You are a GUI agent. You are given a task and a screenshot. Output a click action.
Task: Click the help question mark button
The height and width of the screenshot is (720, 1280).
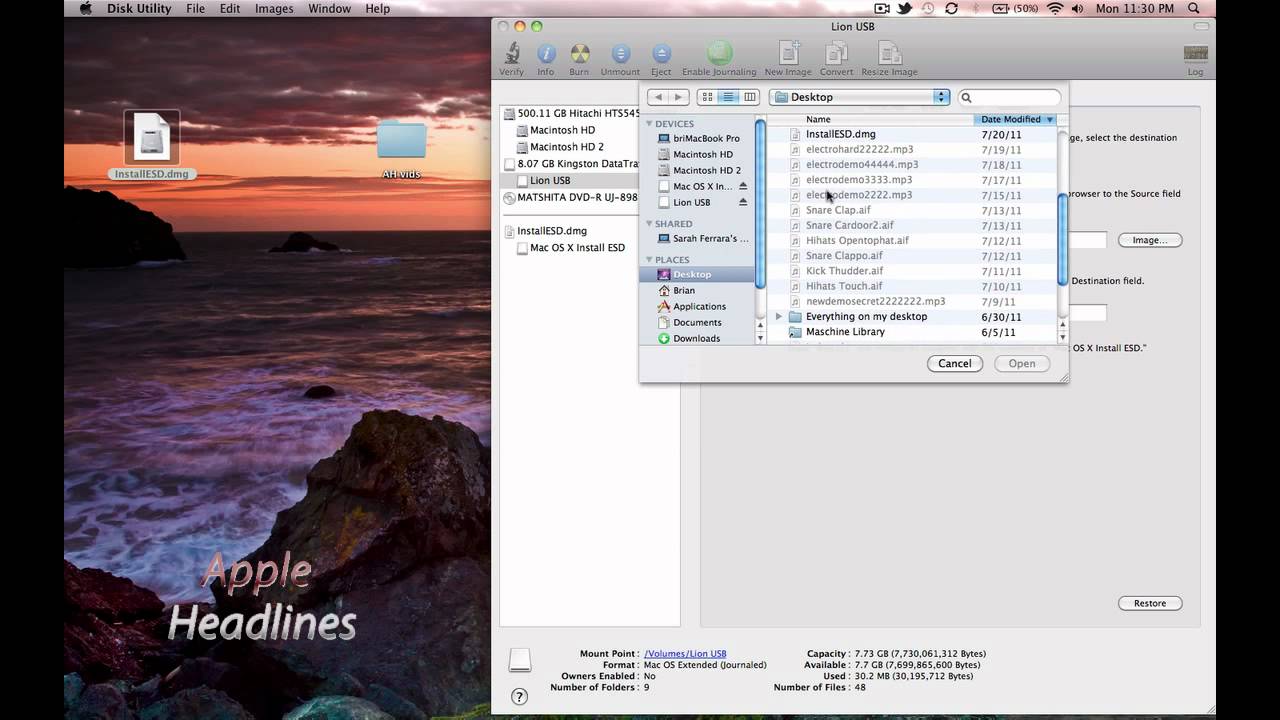tap(519, 696)
